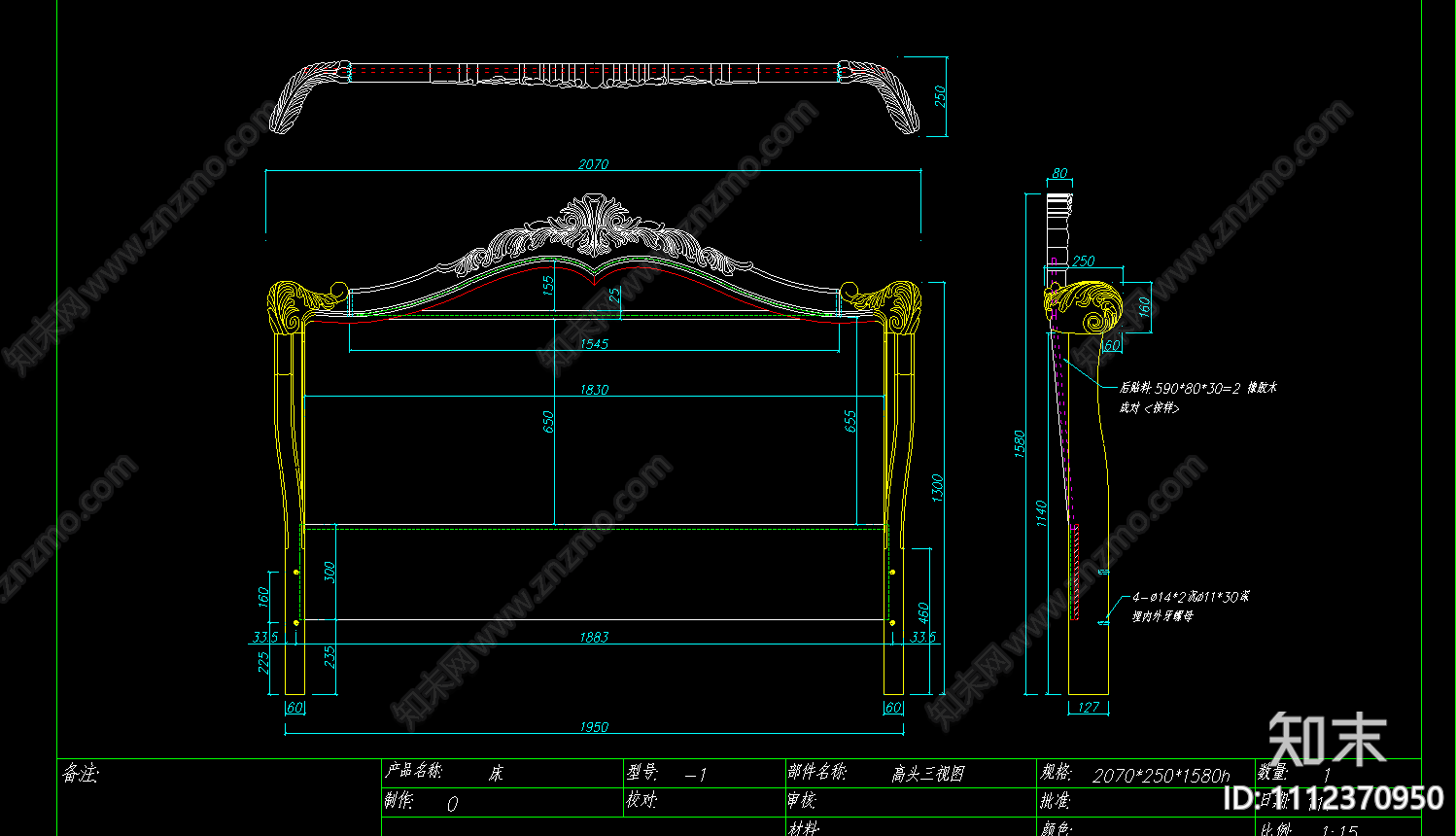Select the 300 vertical dimension

[x=329, y=573]
